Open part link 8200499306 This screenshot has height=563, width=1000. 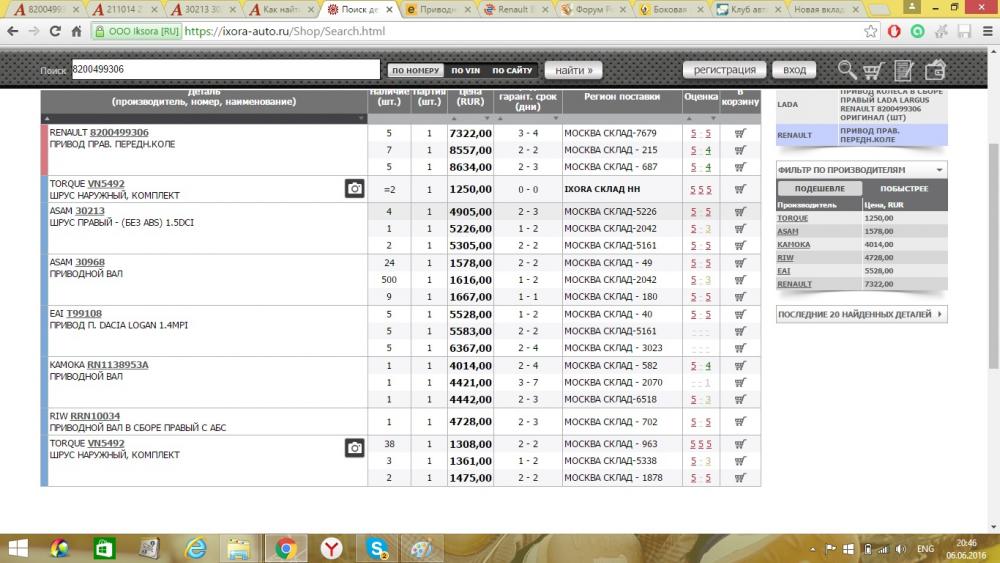coord(119,133)
